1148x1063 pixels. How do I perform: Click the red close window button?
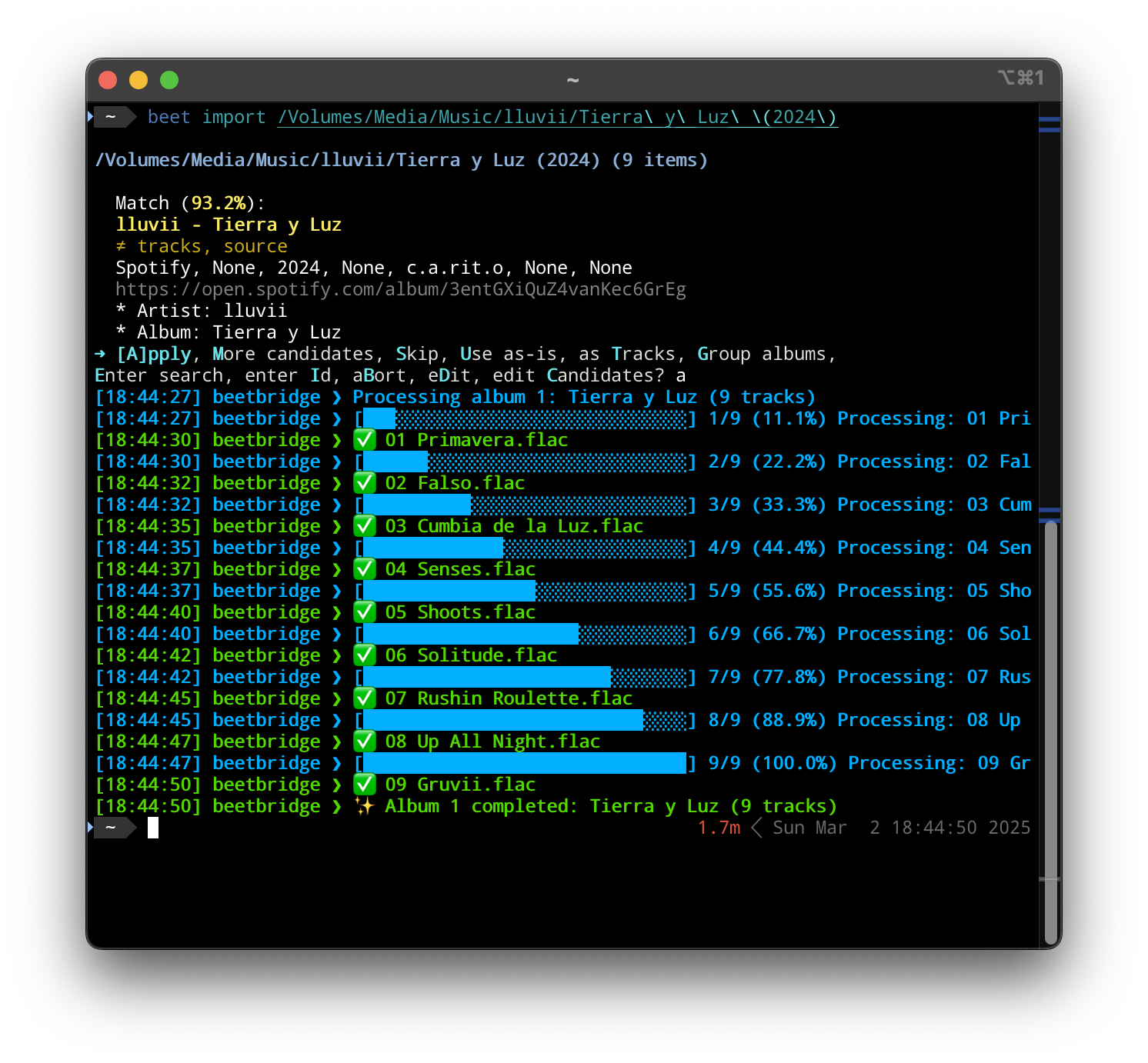tap(108, 80)
